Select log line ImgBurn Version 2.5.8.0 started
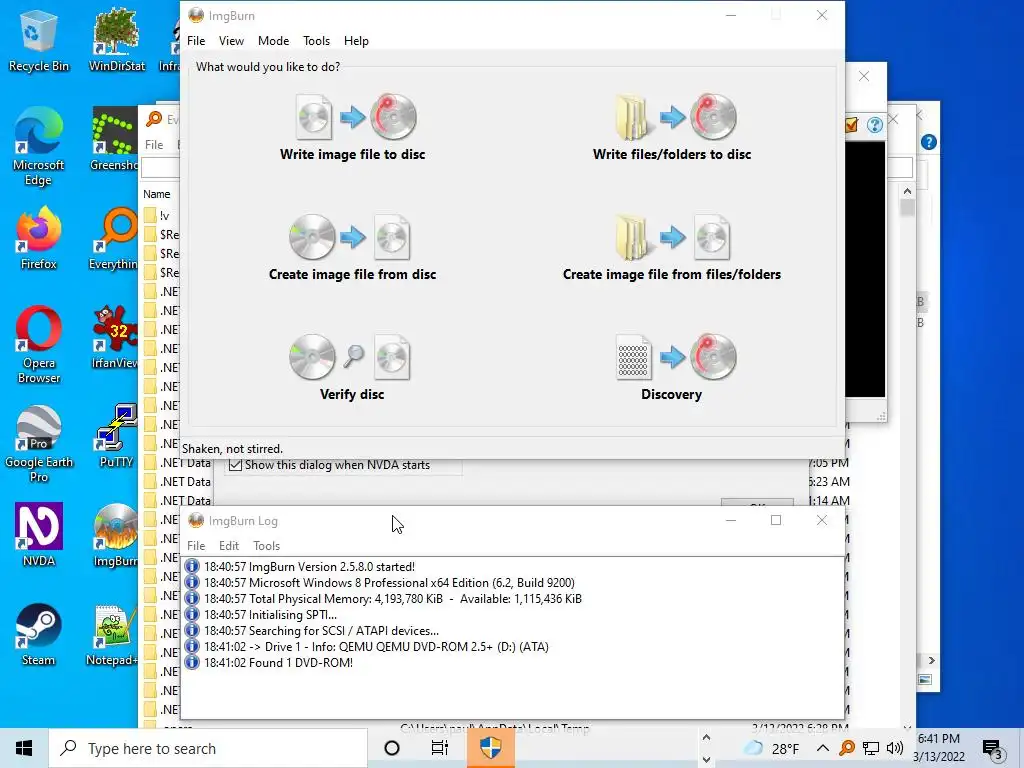 310,567
